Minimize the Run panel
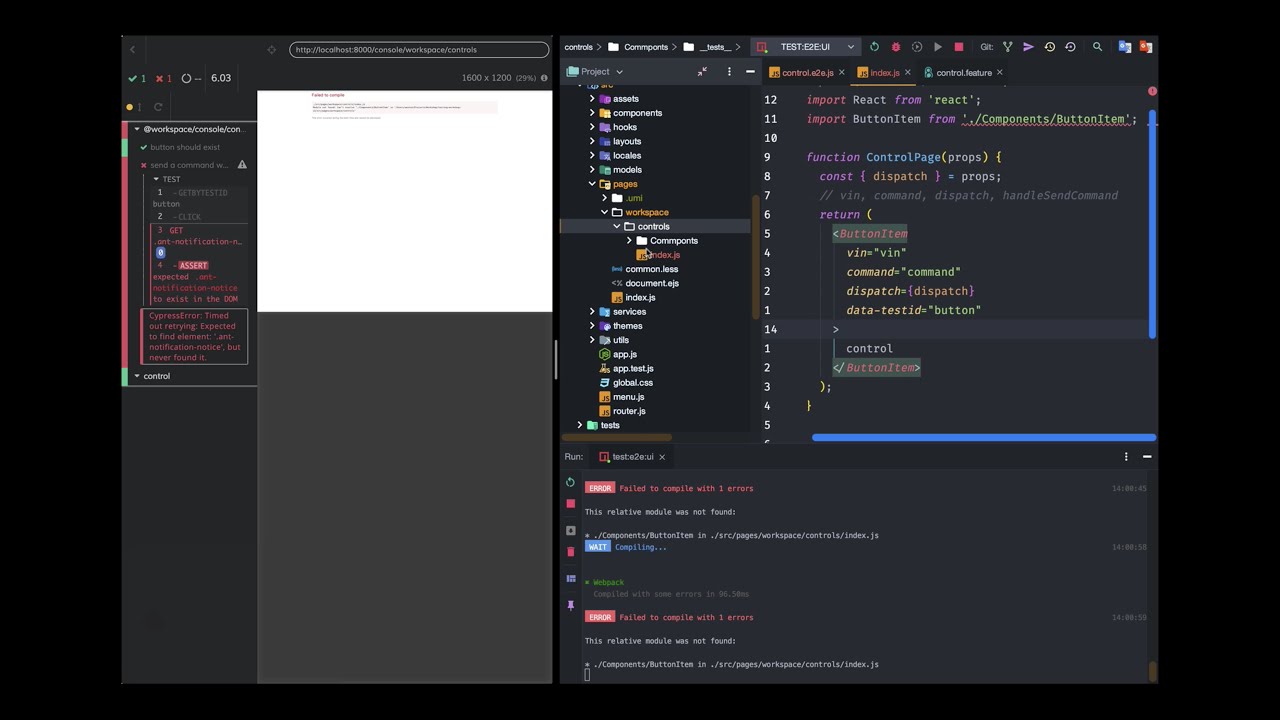This screenshot has width=1280, height=720. tap(1147, 457)
